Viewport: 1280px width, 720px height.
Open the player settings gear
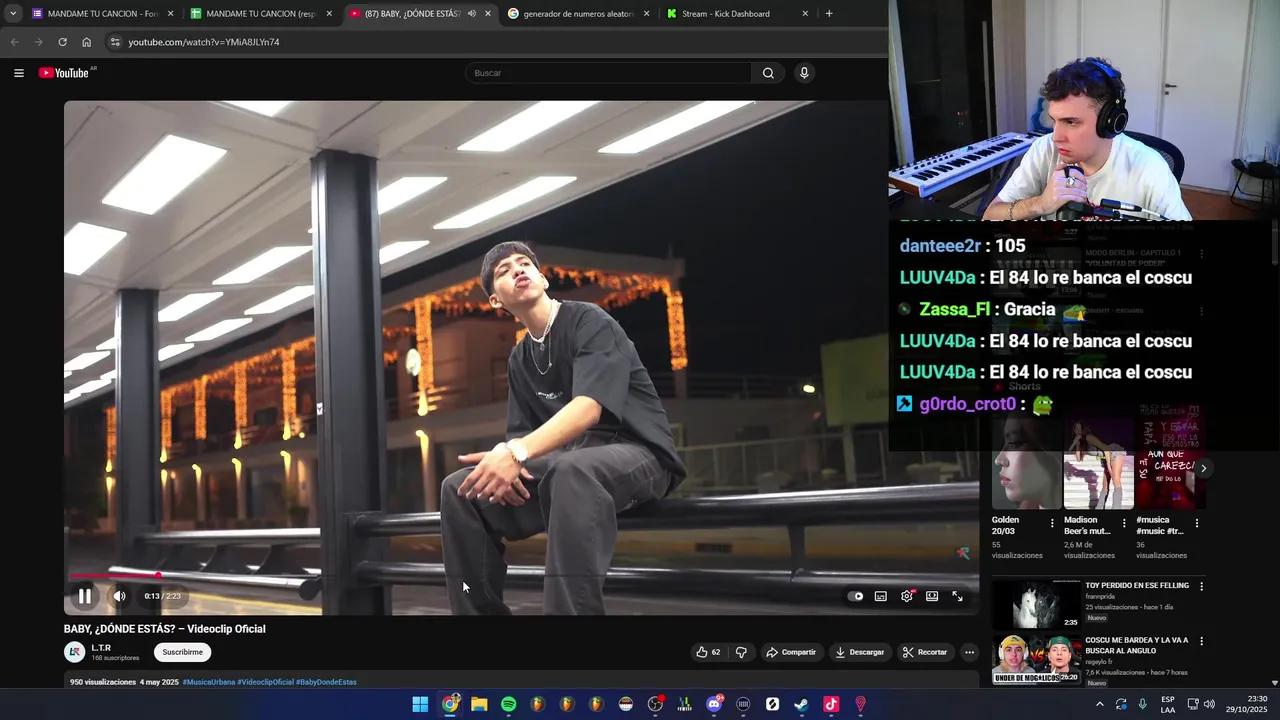click(907, 596)
